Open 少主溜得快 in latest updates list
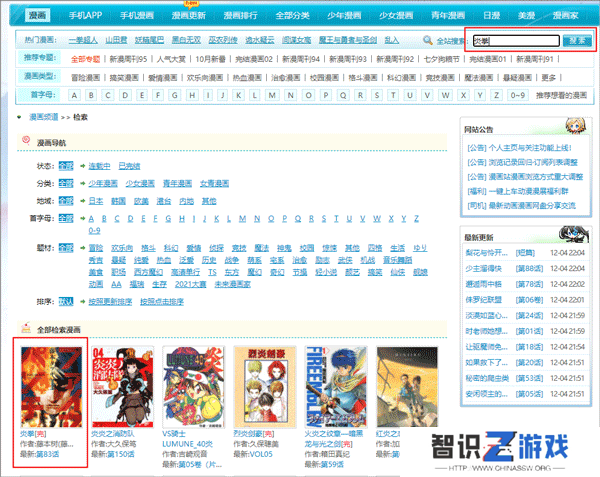Screen dimensions: 600x477 [x=483, y=269]
